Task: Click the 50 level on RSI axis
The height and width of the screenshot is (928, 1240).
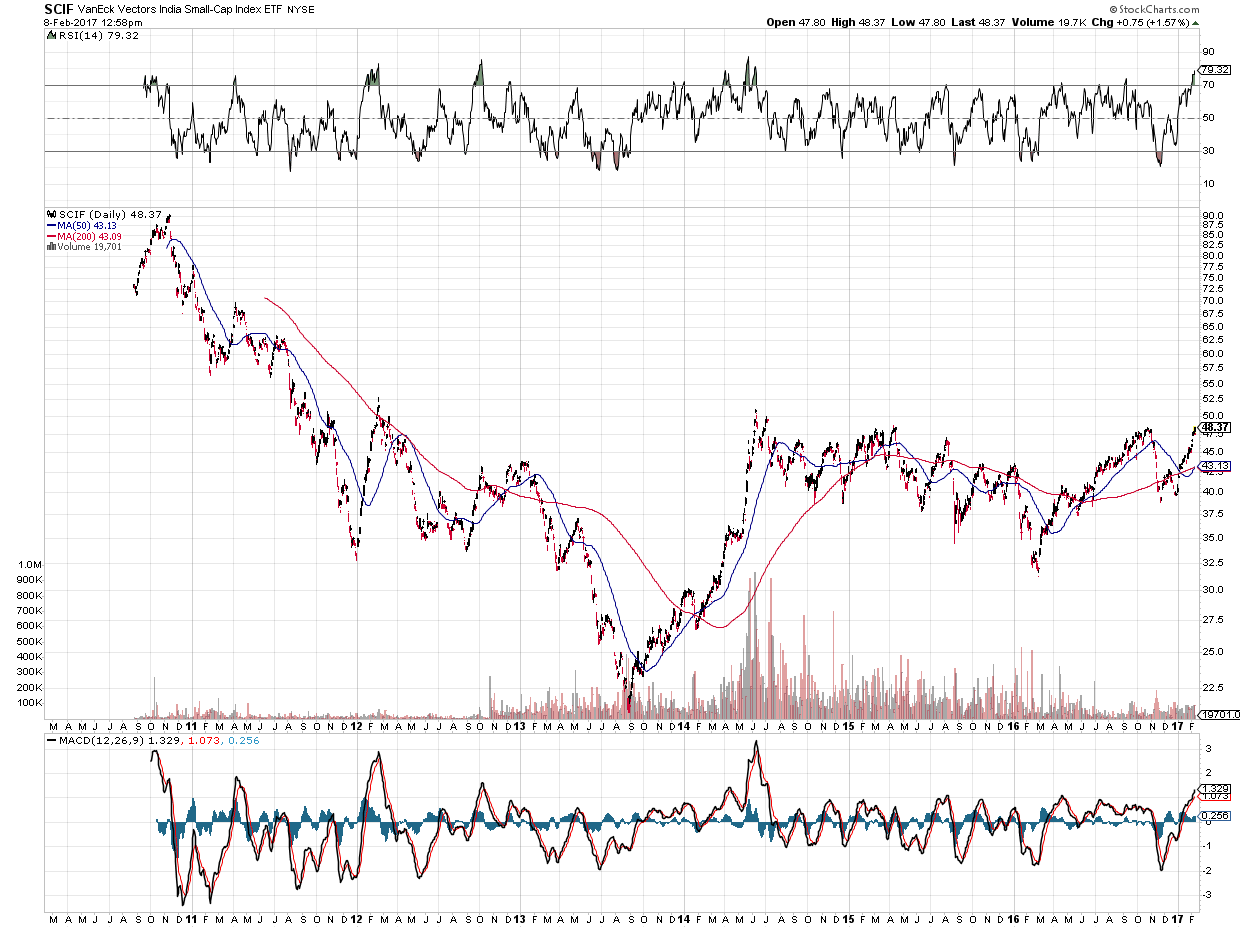Action: point(1208,118)
